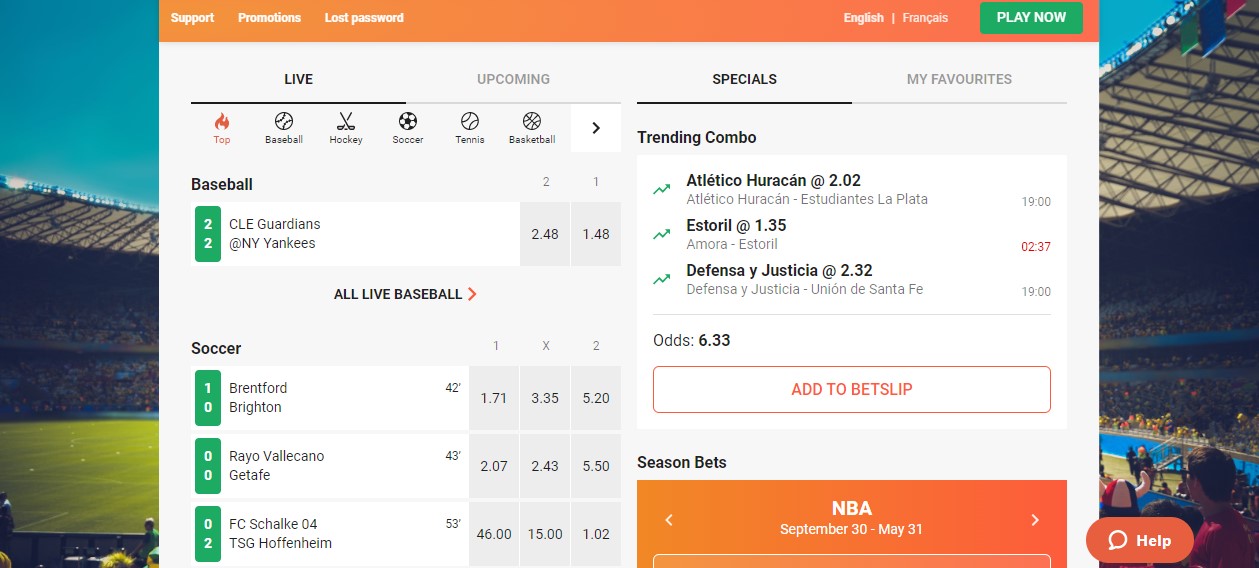This screenshot has height=568, width=1259.
Task: Bet Brighton win at 5.20
Action: coord(596,398)
